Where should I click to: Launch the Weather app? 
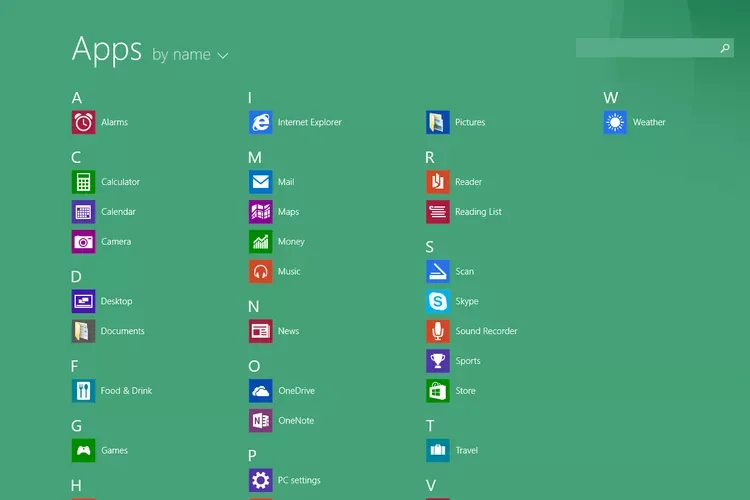[x=615, y=122]
